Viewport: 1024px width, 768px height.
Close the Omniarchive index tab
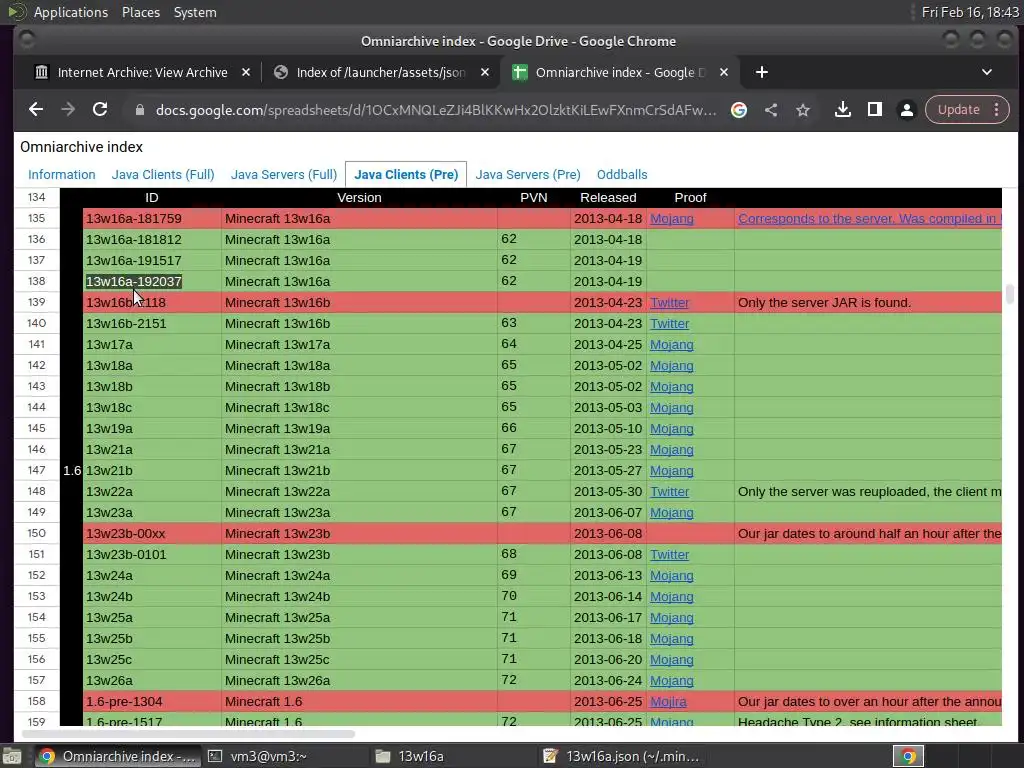pyautogui.click(x=724, y=72)
